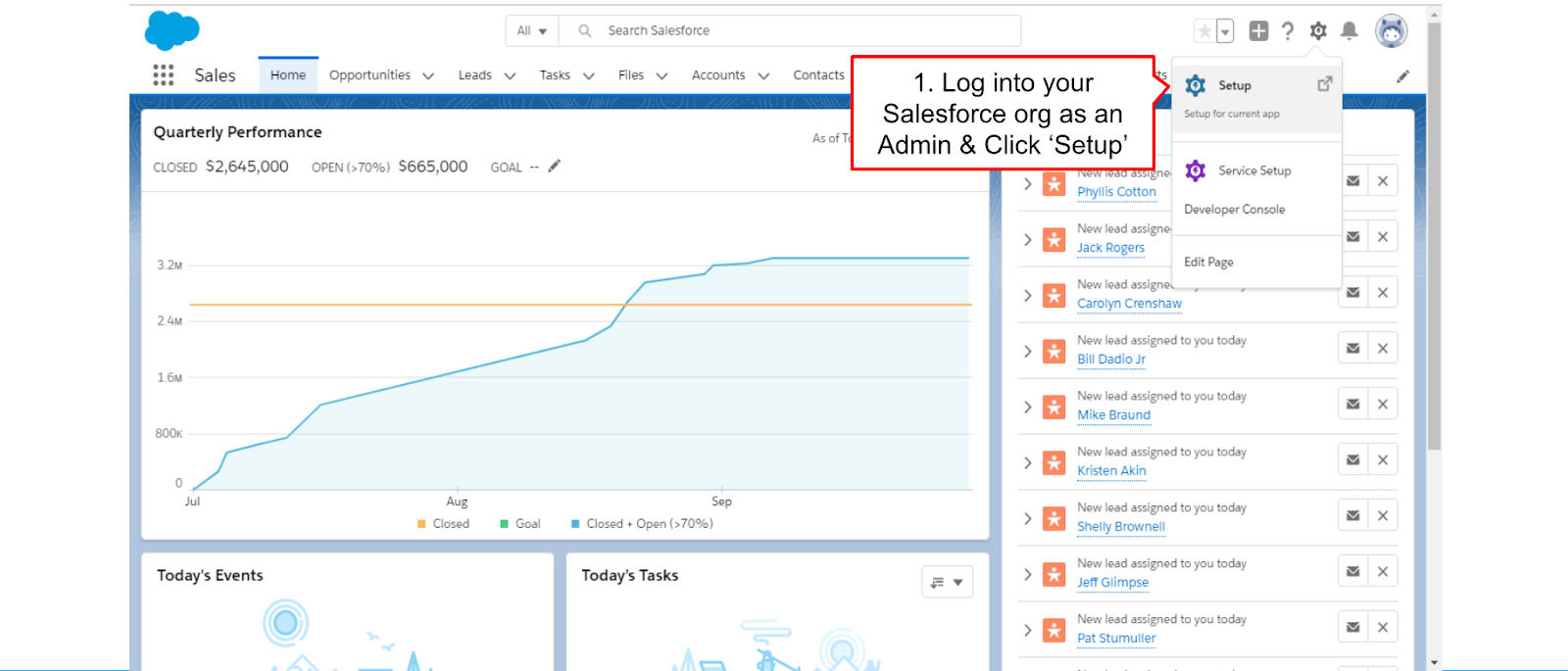1568x671 pixels.
Task: Expand the Tasks tab dropdown chevron
Action: 589,75
